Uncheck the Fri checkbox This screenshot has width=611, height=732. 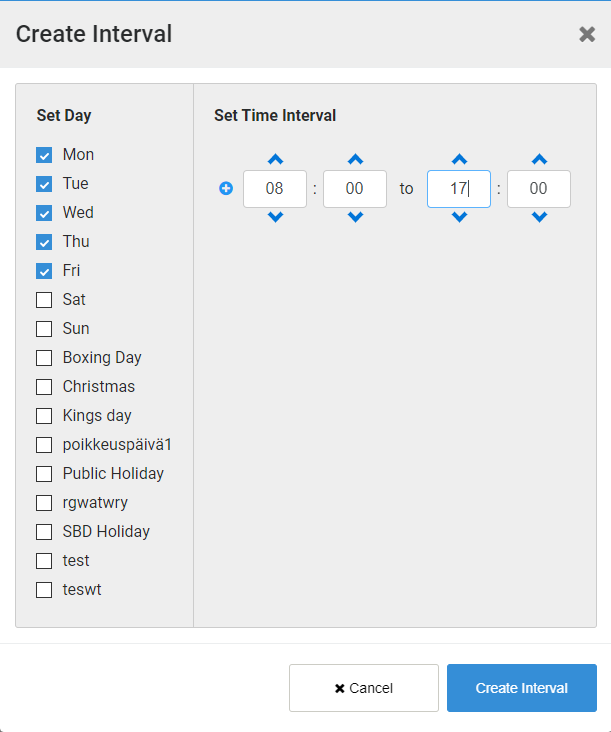click(x=44, y=271)
